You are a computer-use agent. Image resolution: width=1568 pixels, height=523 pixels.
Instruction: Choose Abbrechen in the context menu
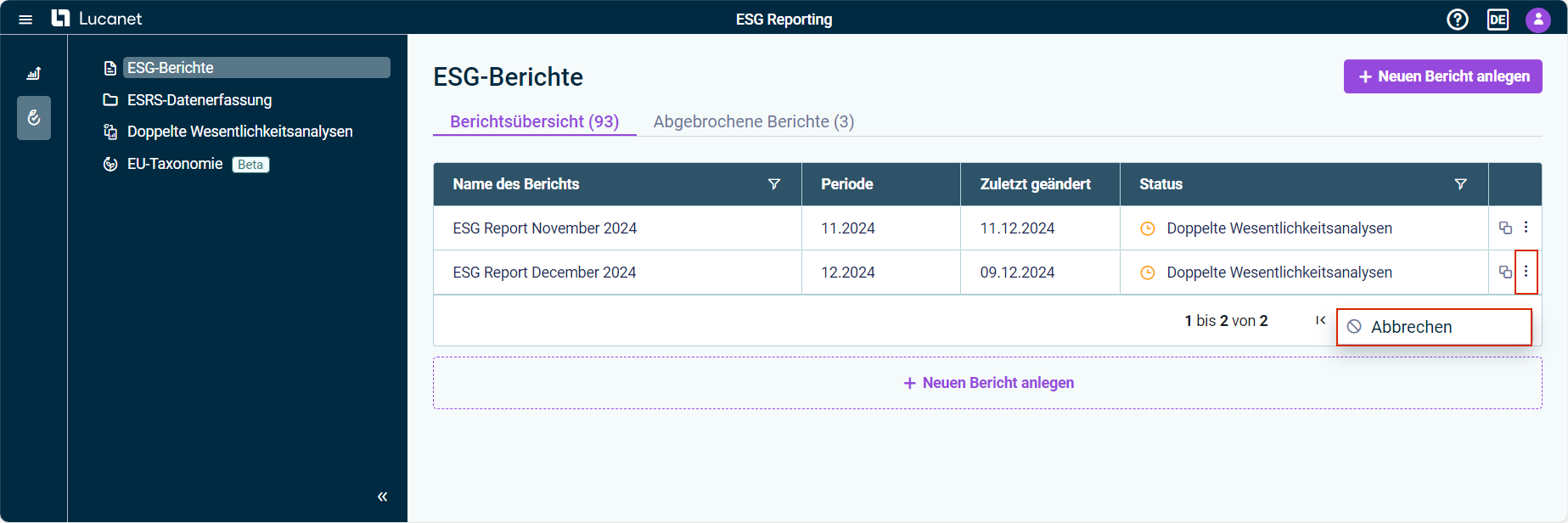click(x=1434, y=327)
